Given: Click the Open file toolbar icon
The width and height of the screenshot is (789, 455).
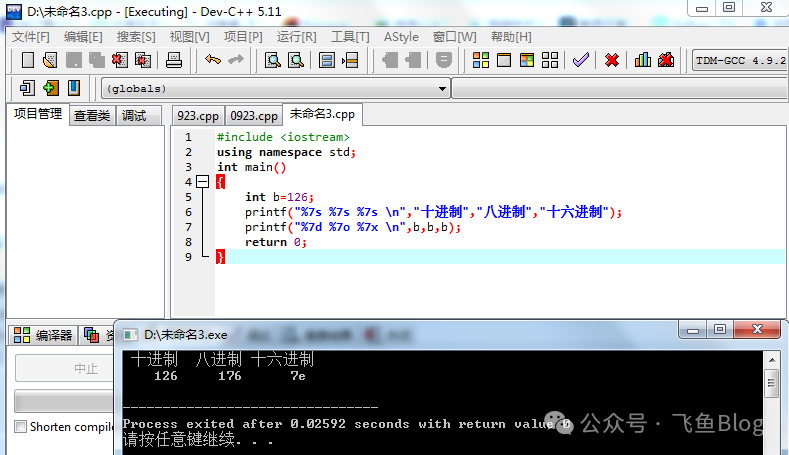Looking at the screenshot, I should point(50,60).
